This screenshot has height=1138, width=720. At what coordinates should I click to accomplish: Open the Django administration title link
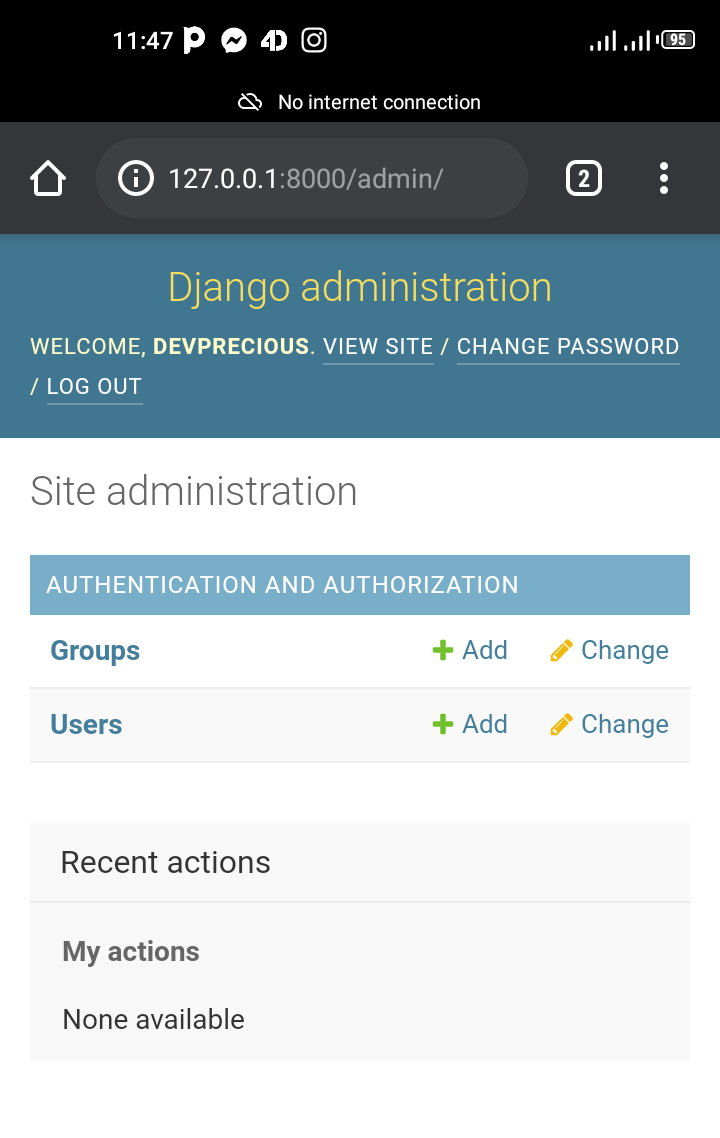[360, 287]
